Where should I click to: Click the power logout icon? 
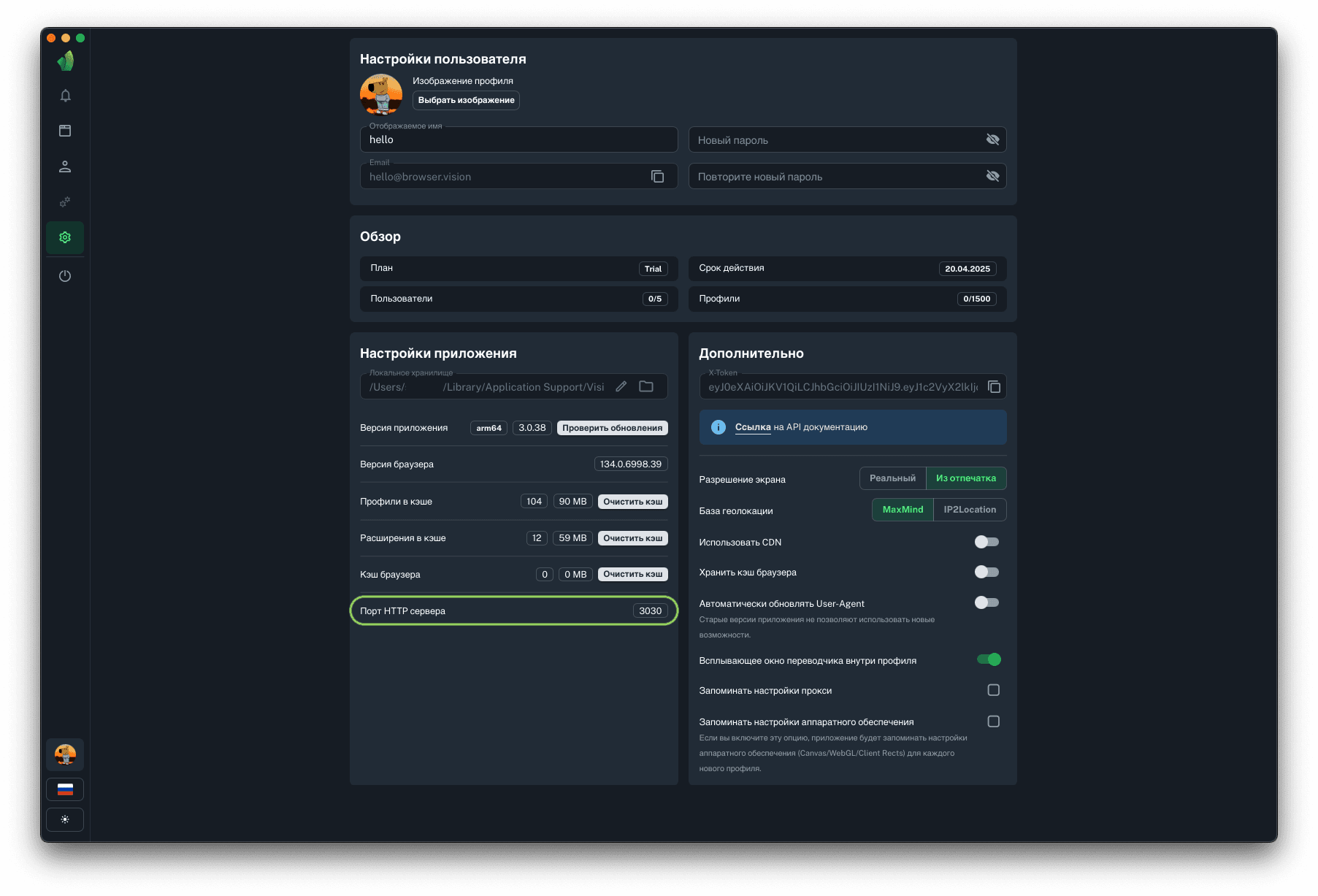(x=65, y=276)
